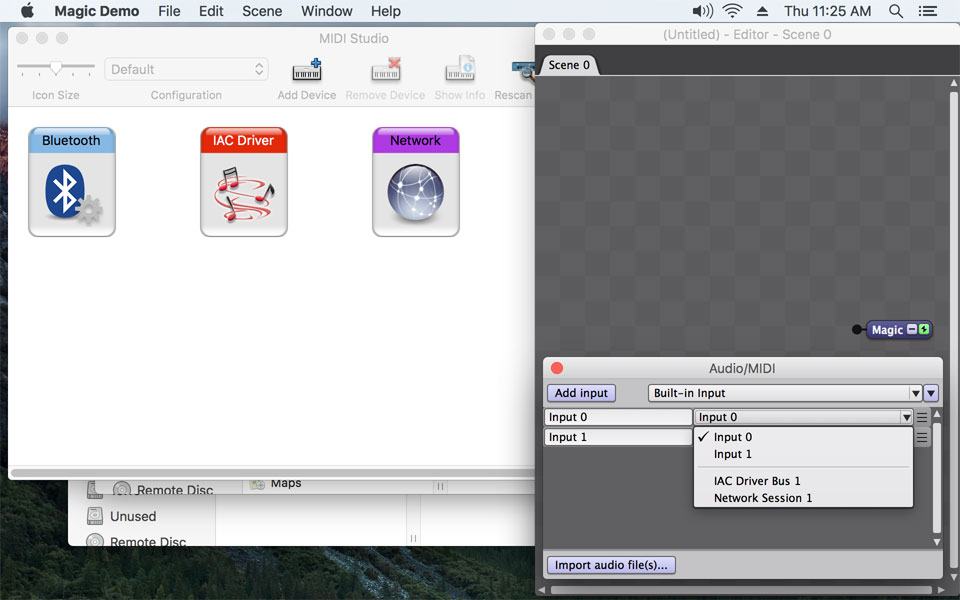
Task: Open the Bluetooth device icon in MIDI Studio
Action: tap(72, 182)
